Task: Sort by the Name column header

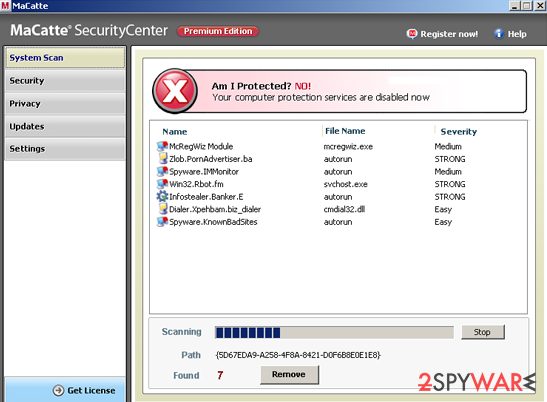Action: [175, 132]
